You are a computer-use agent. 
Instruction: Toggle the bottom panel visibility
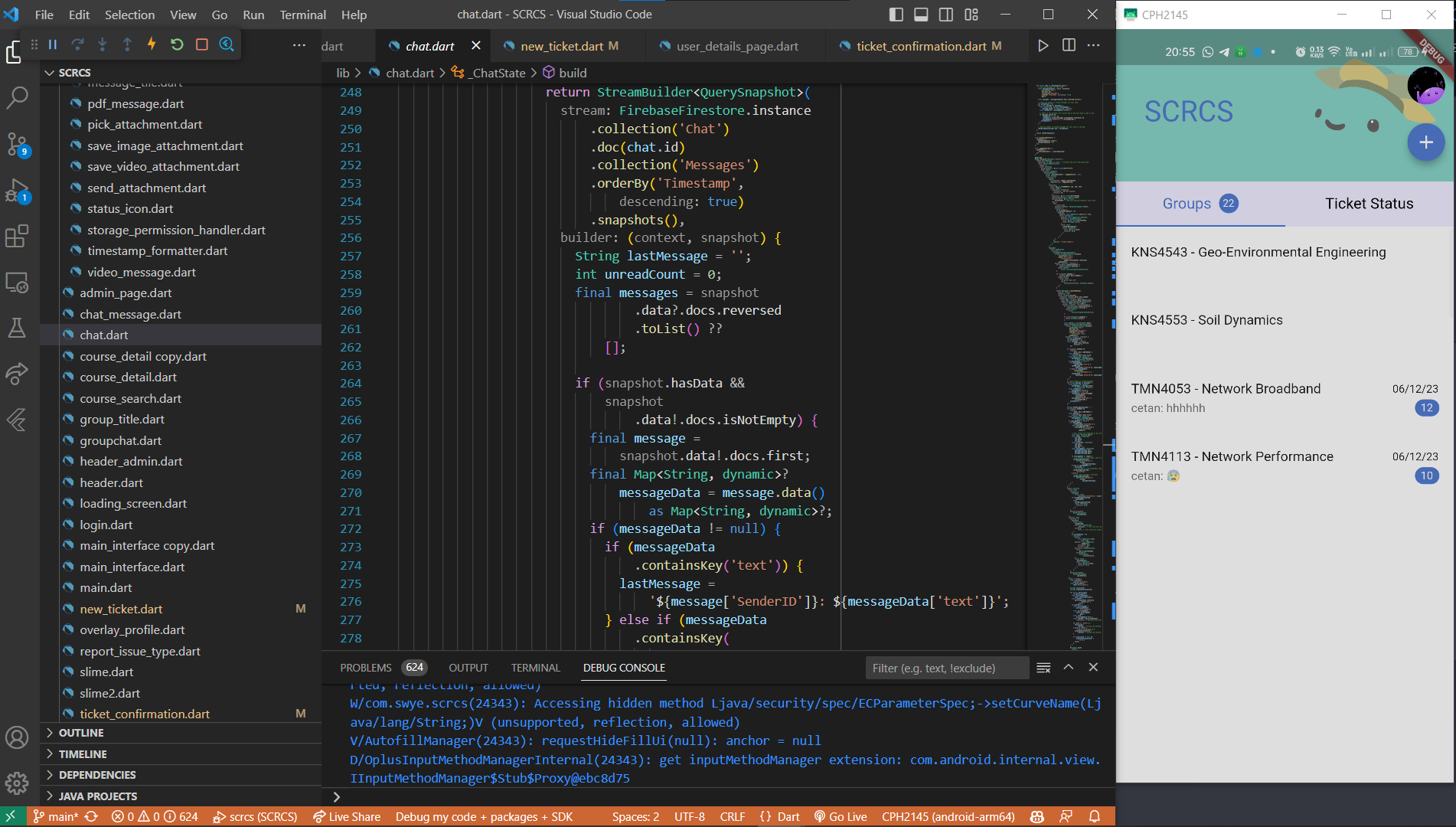coord(921,15)
